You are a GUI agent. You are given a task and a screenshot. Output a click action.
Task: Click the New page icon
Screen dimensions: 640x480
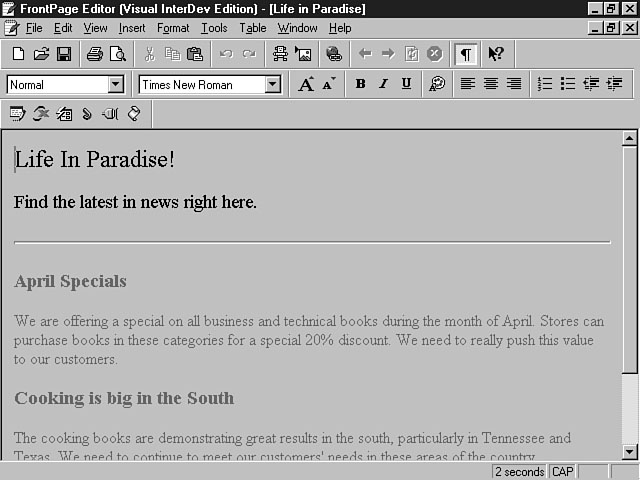click(x=18, y=54)
